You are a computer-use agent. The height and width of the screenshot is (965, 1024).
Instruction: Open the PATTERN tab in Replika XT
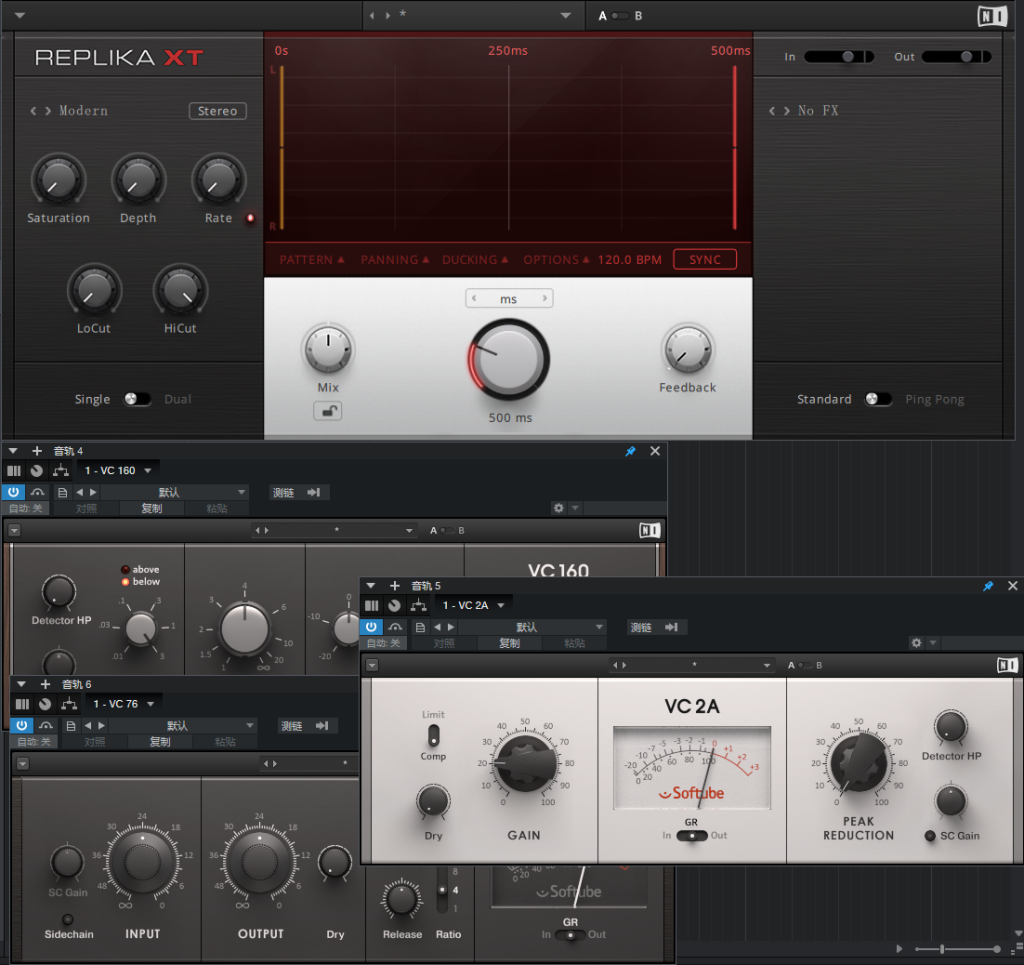(x=312, y=260)
